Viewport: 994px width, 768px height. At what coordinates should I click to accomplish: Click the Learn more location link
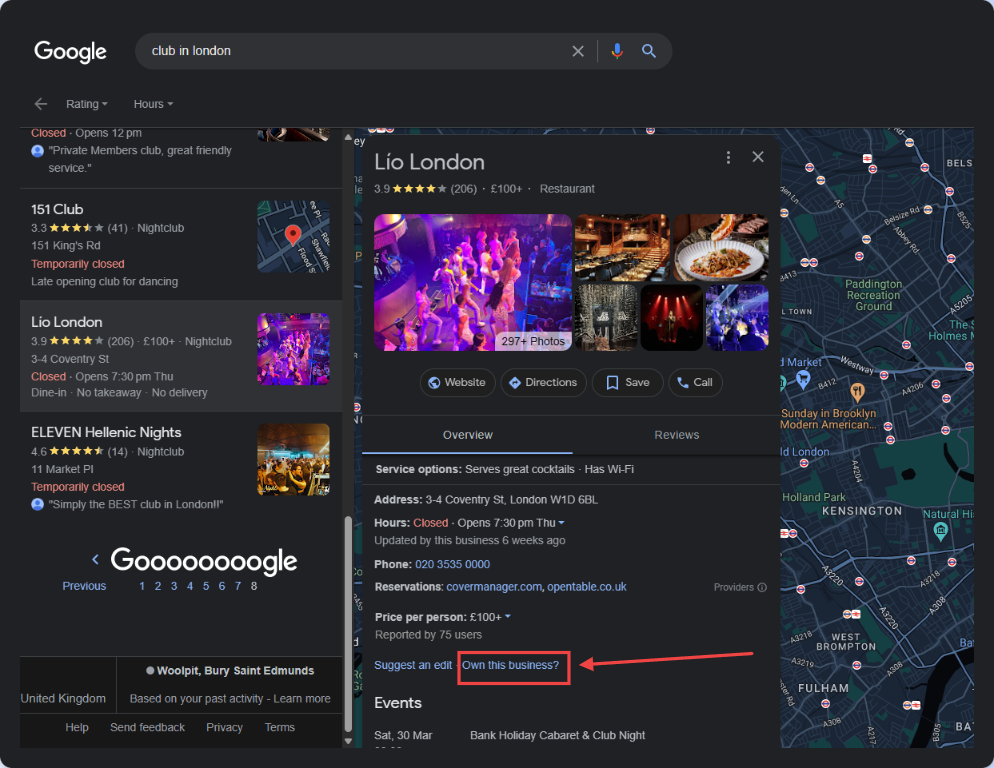click(302, 699)
